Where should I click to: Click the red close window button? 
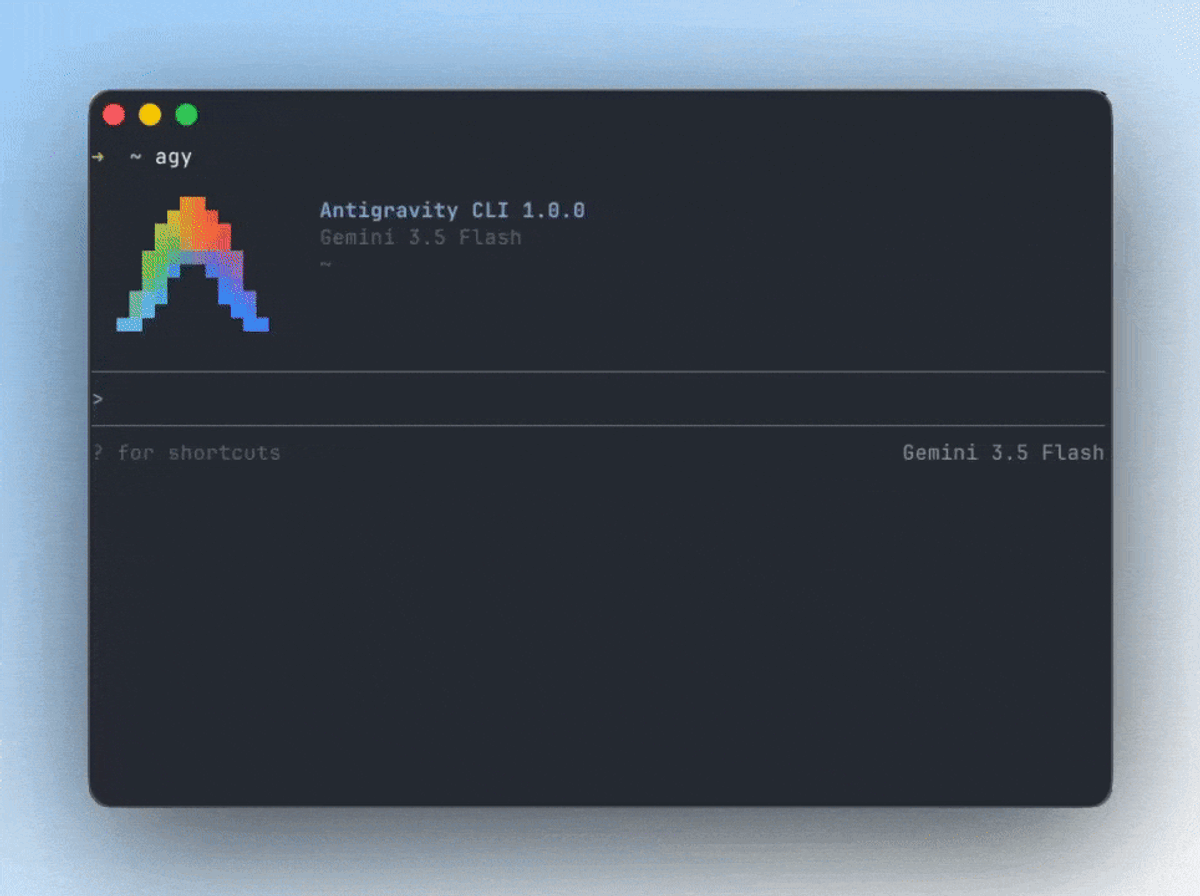[114, 114]
